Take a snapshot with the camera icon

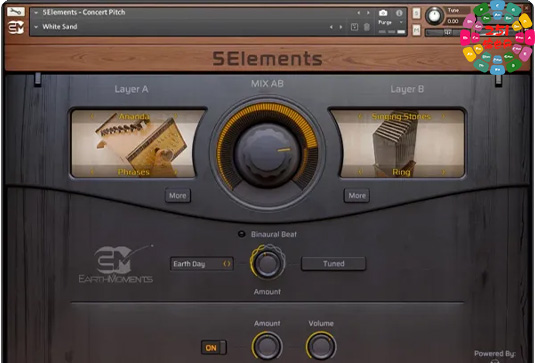point(383,13)
